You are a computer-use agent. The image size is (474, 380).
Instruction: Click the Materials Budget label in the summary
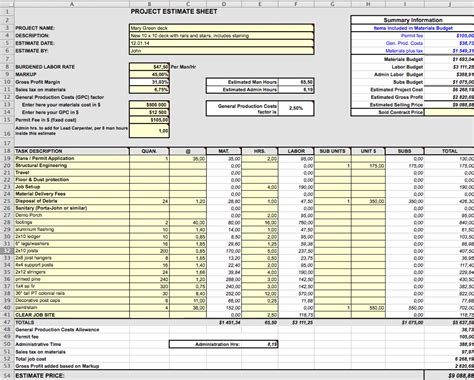[403, 59]
